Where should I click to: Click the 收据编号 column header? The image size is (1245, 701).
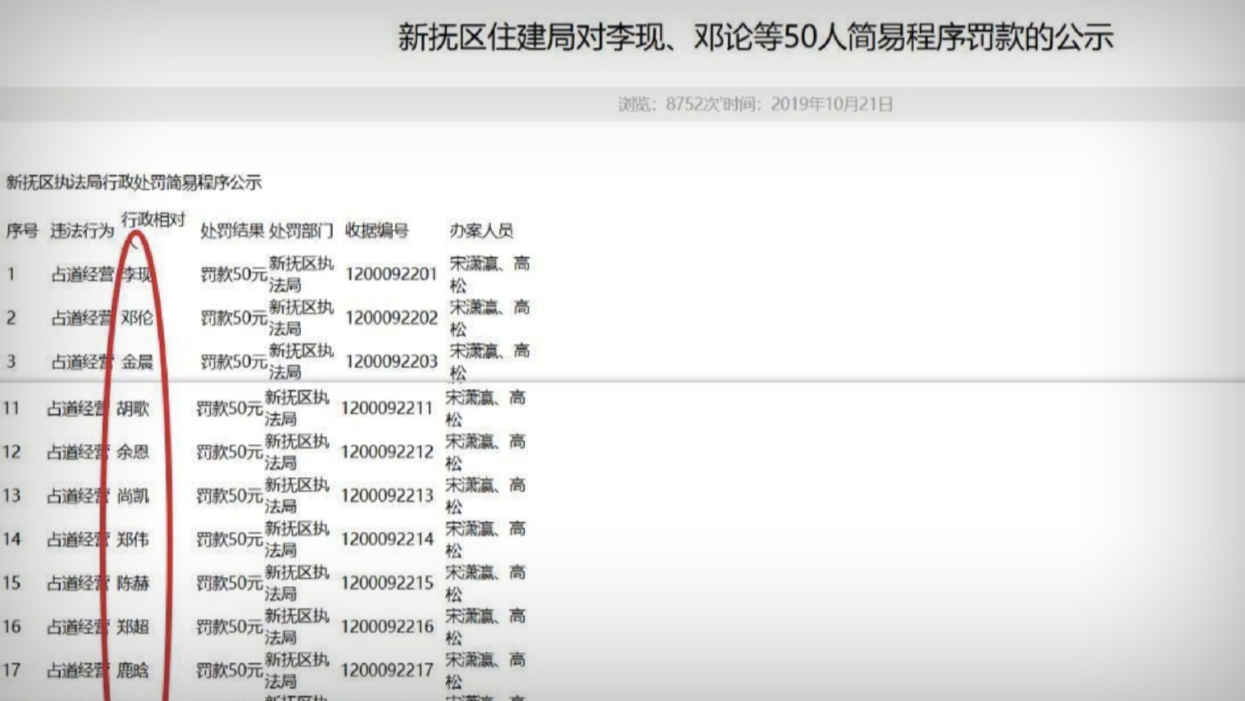[377, 231]
